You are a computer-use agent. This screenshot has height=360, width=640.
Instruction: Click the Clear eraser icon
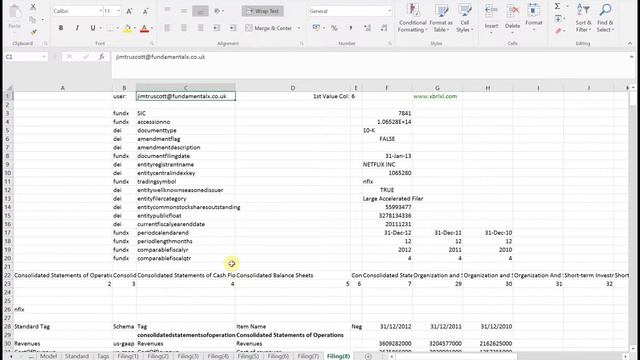click(x=558, y=31)
